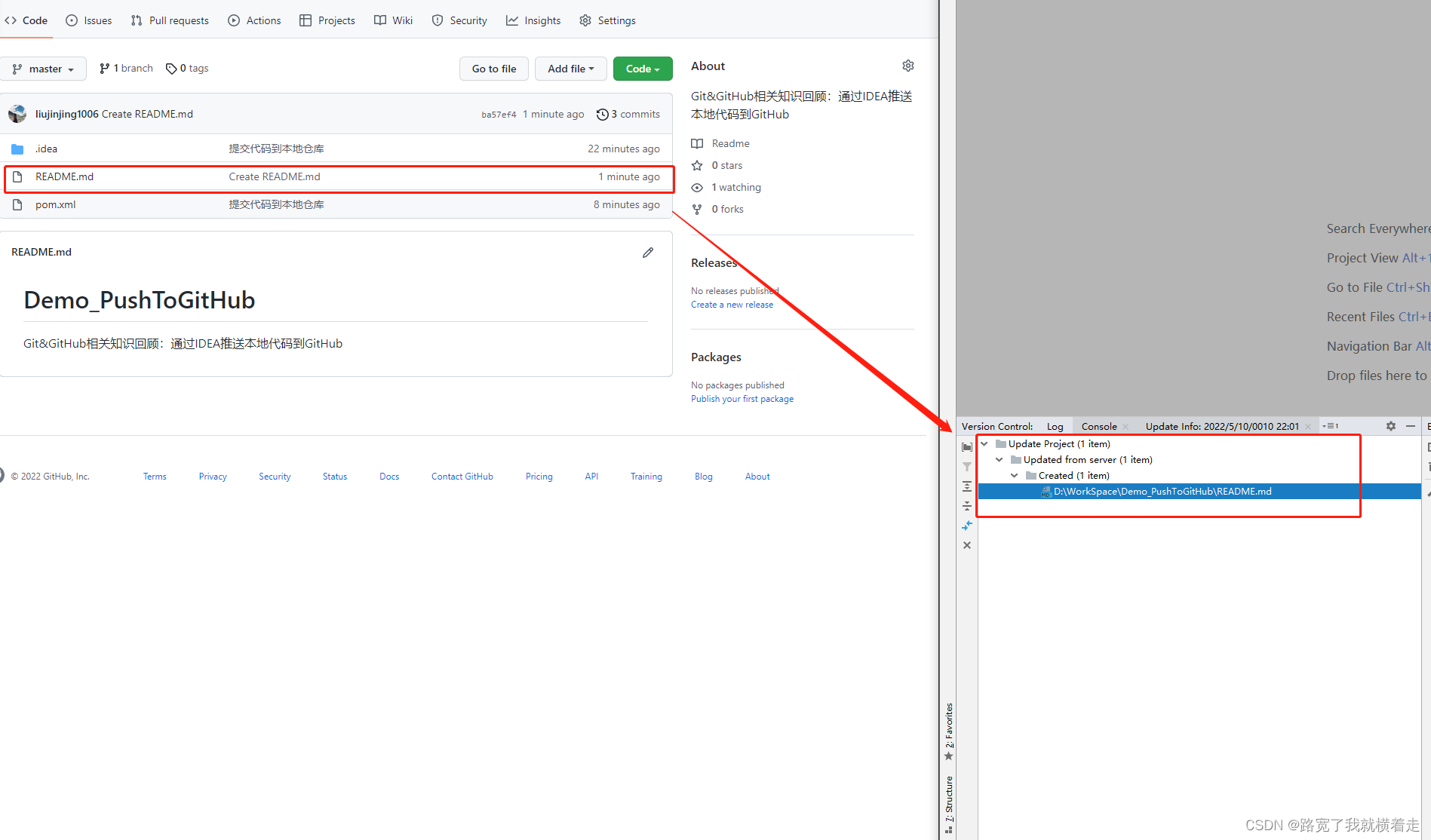Open the Training footer link
Image resolution: width=1431 pixels, height=840 pixels.
(x=646, y=477)
